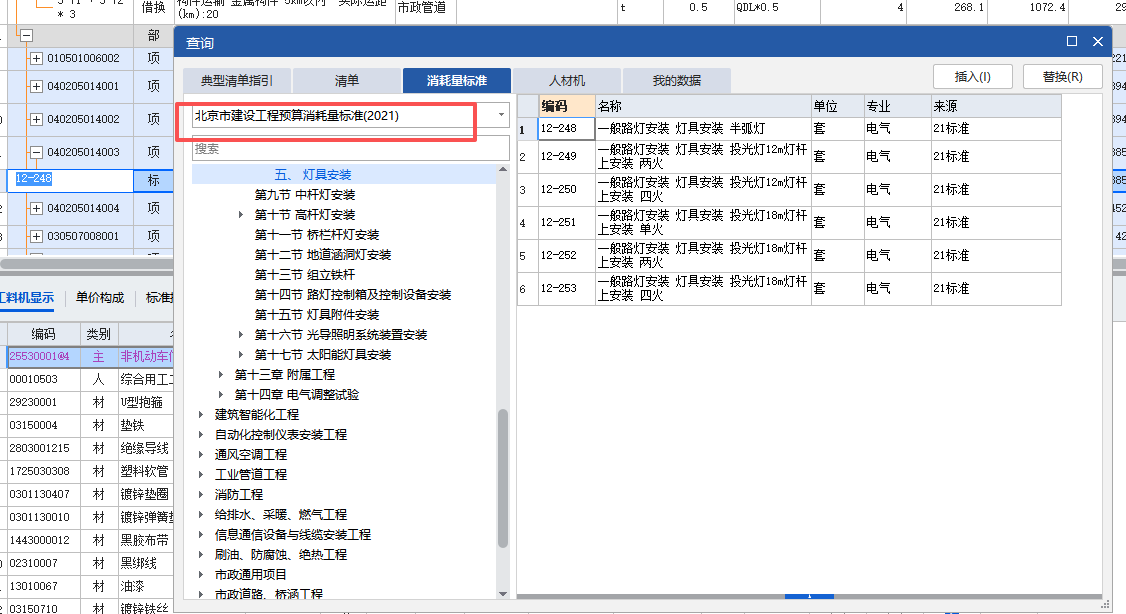Collapse the top row using its minus icon
Screen dimensions: 1126x614
pos(26,35)
